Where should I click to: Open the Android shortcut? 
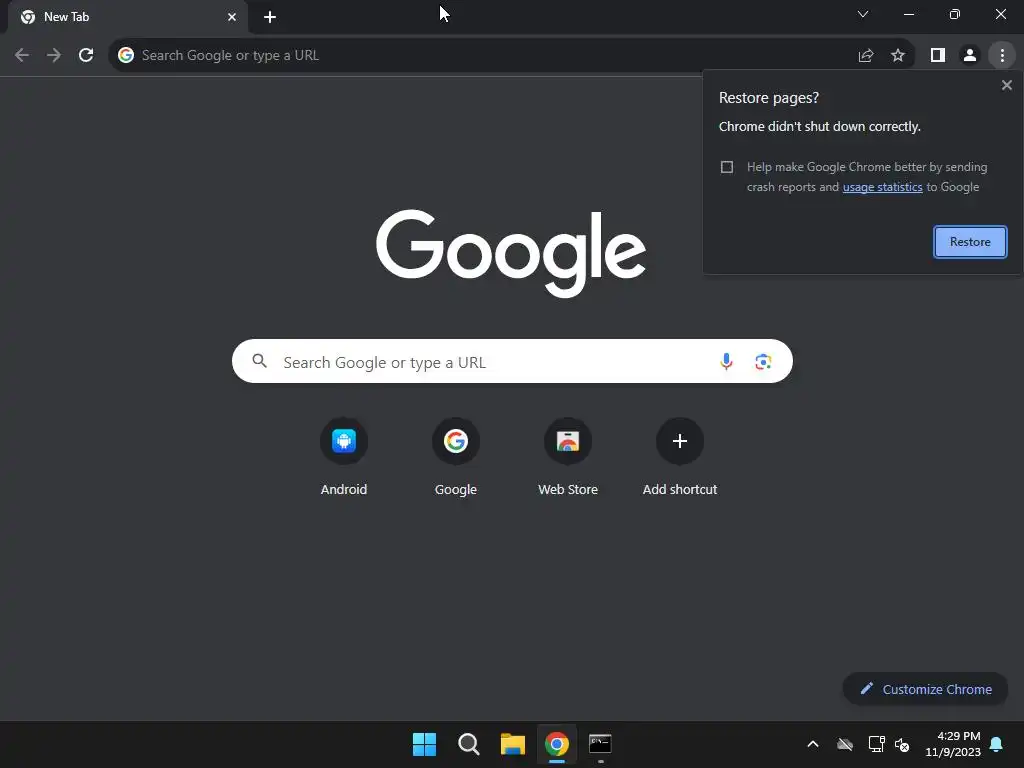[344, 457]
